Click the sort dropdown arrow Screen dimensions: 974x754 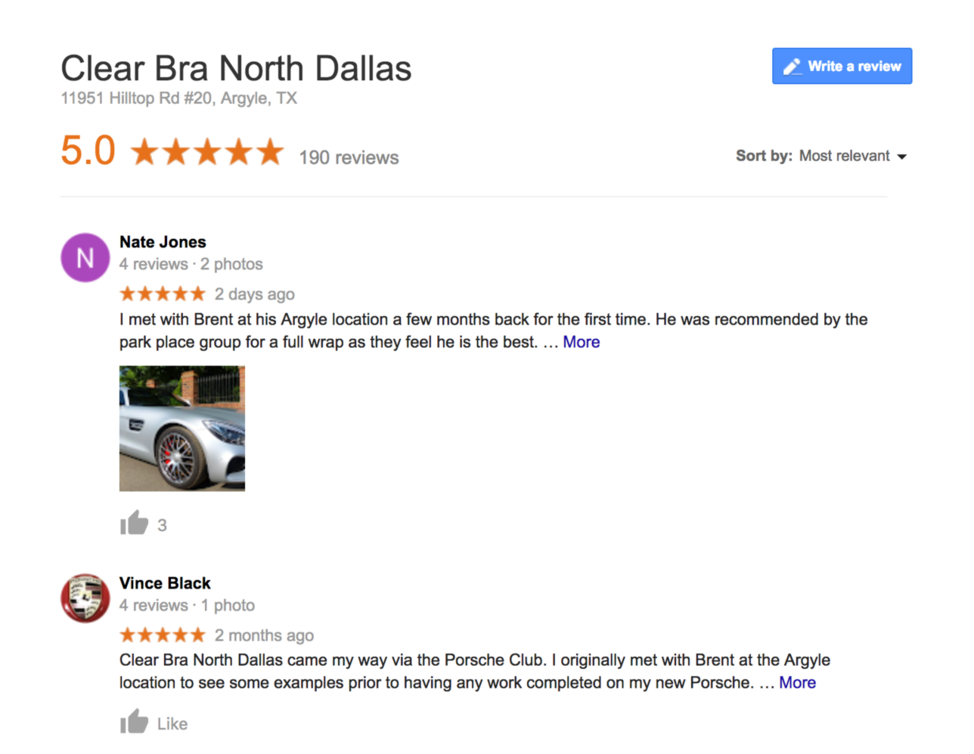pos(902,157)
